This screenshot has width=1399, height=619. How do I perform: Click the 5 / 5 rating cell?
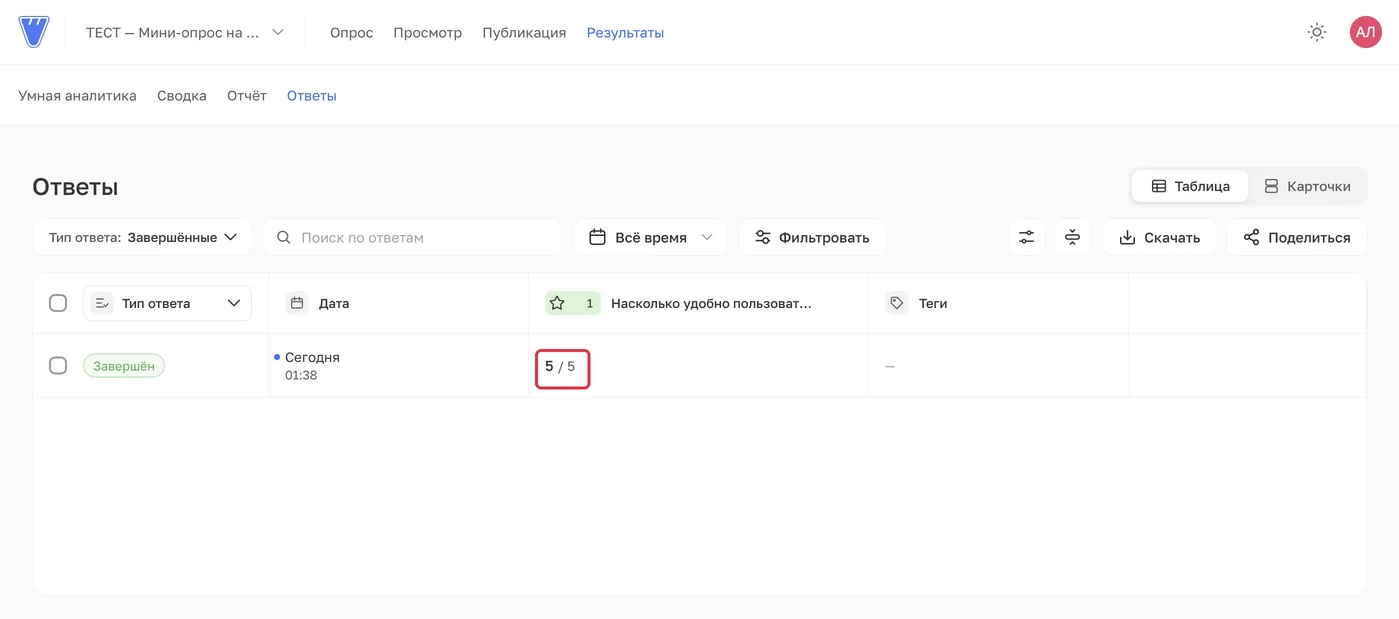[562, 367]
